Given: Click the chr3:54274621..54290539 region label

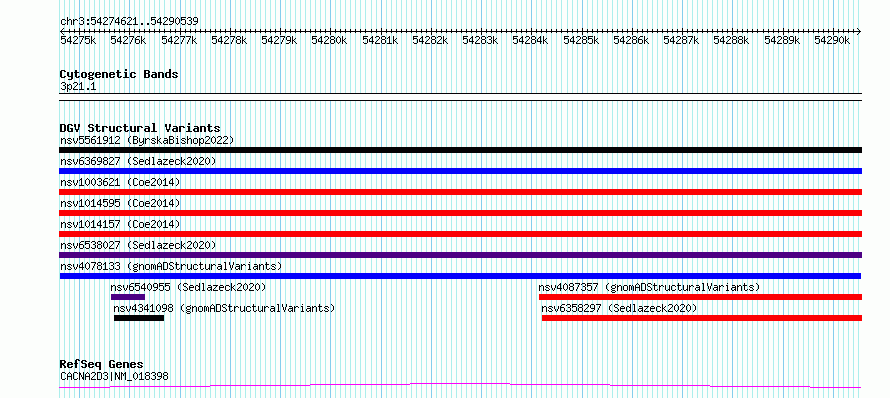Looking at the screenshot, I should click(x=129, y=22).
